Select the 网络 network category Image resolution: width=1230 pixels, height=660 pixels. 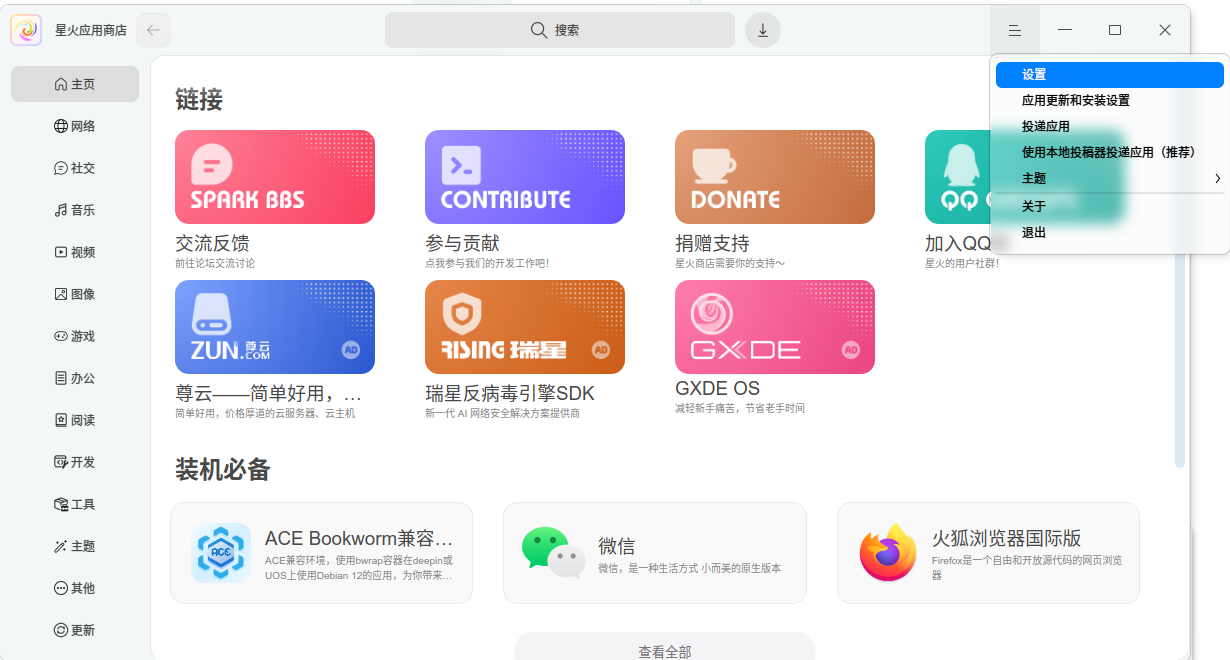click(x=75, y=126)
